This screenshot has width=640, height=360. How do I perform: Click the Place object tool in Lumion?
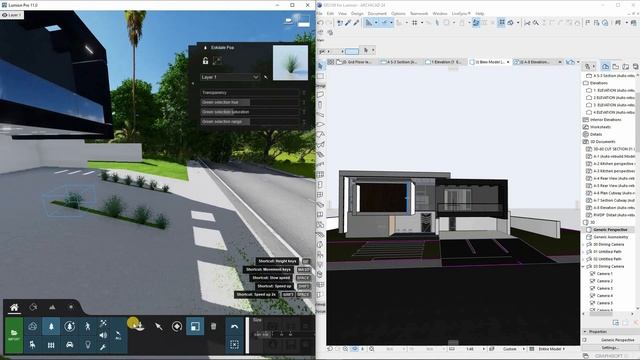pyautogui.click(x=139, y=326)
